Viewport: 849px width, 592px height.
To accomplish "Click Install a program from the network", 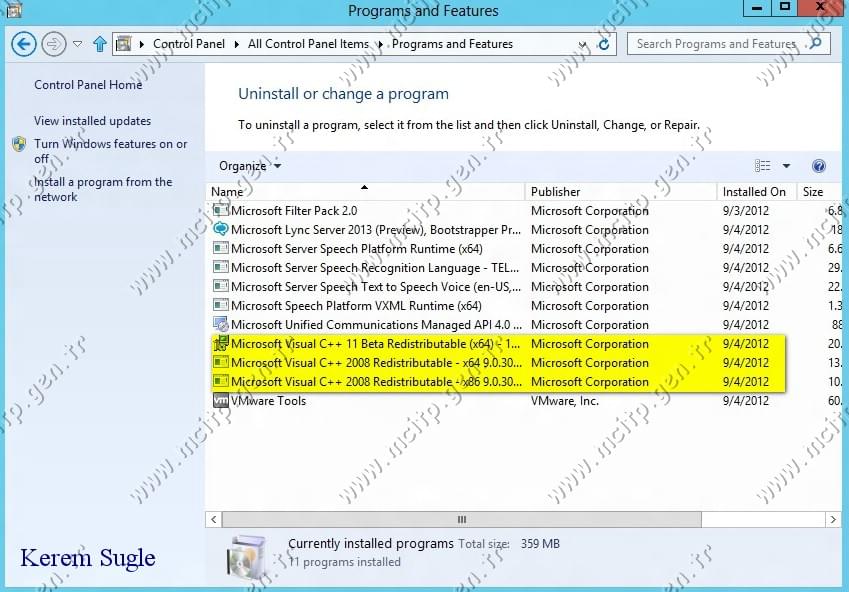I will pos(103,189).
